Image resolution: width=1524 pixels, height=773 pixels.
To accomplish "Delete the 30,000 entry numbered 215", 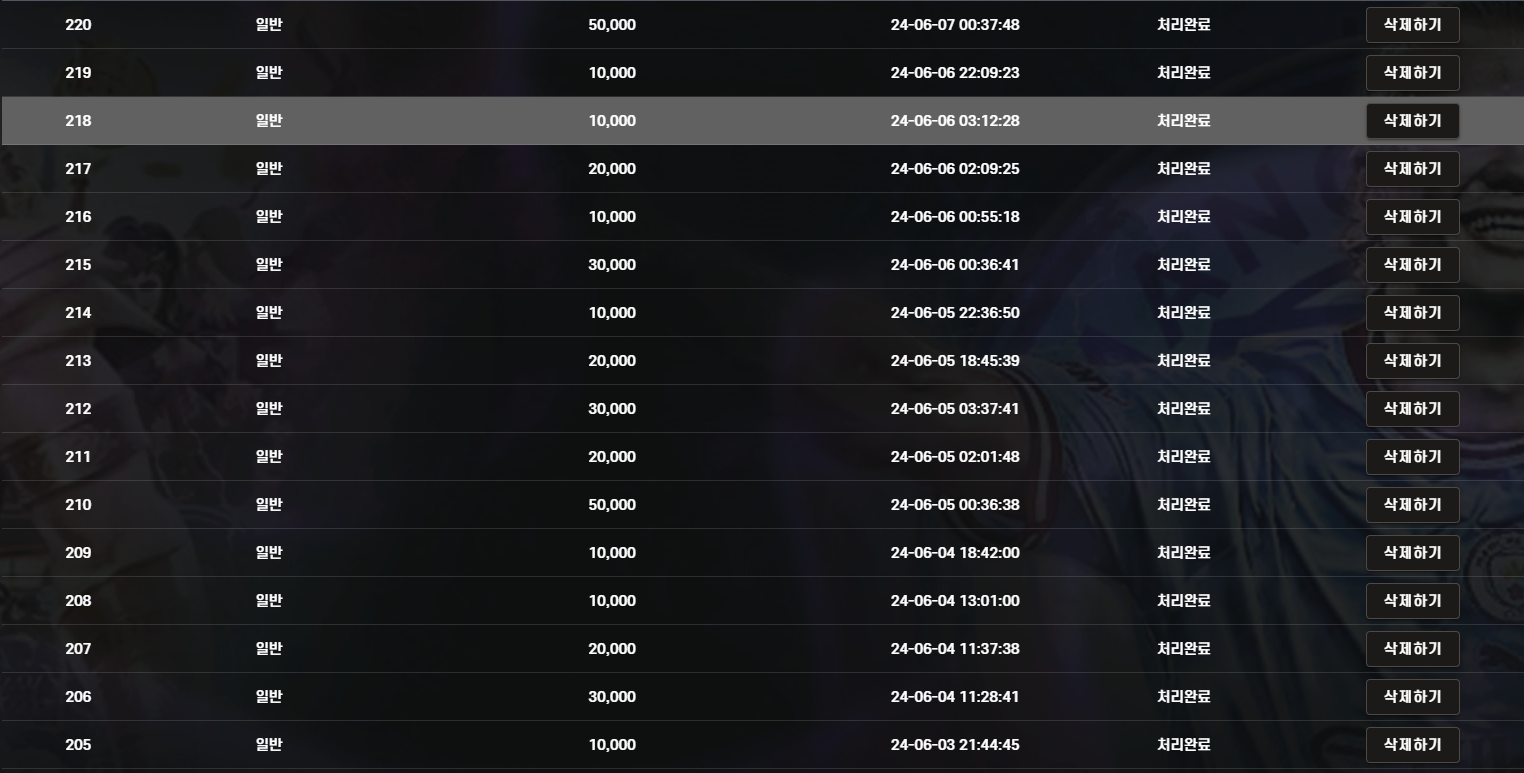I will click(x=1412, y=265).
